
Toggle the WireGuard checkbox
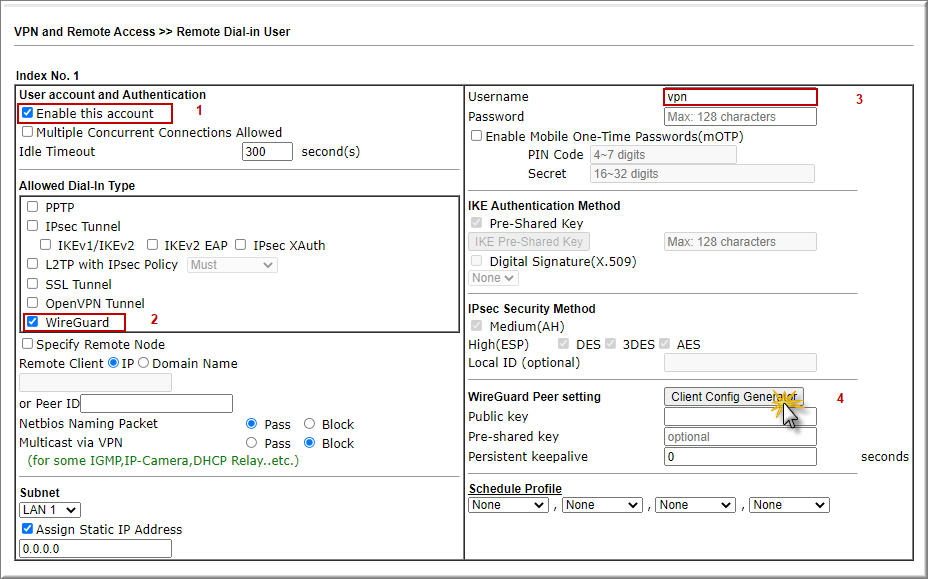coord(33,322)
